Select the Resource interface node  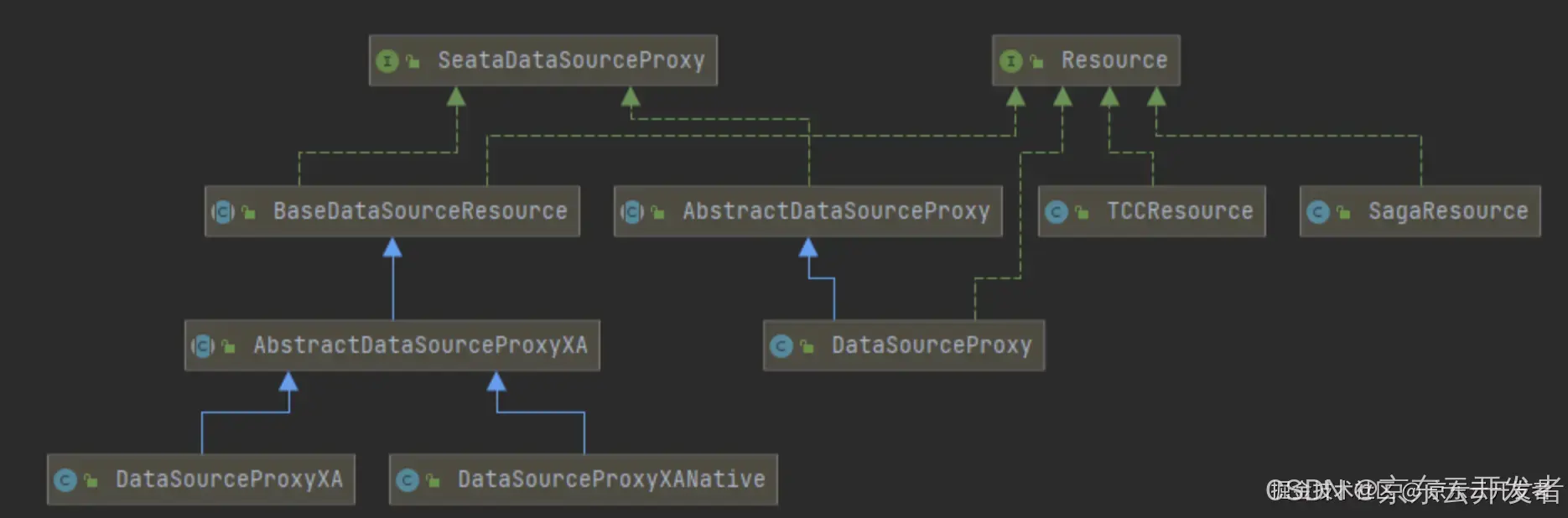[1086, 60]
